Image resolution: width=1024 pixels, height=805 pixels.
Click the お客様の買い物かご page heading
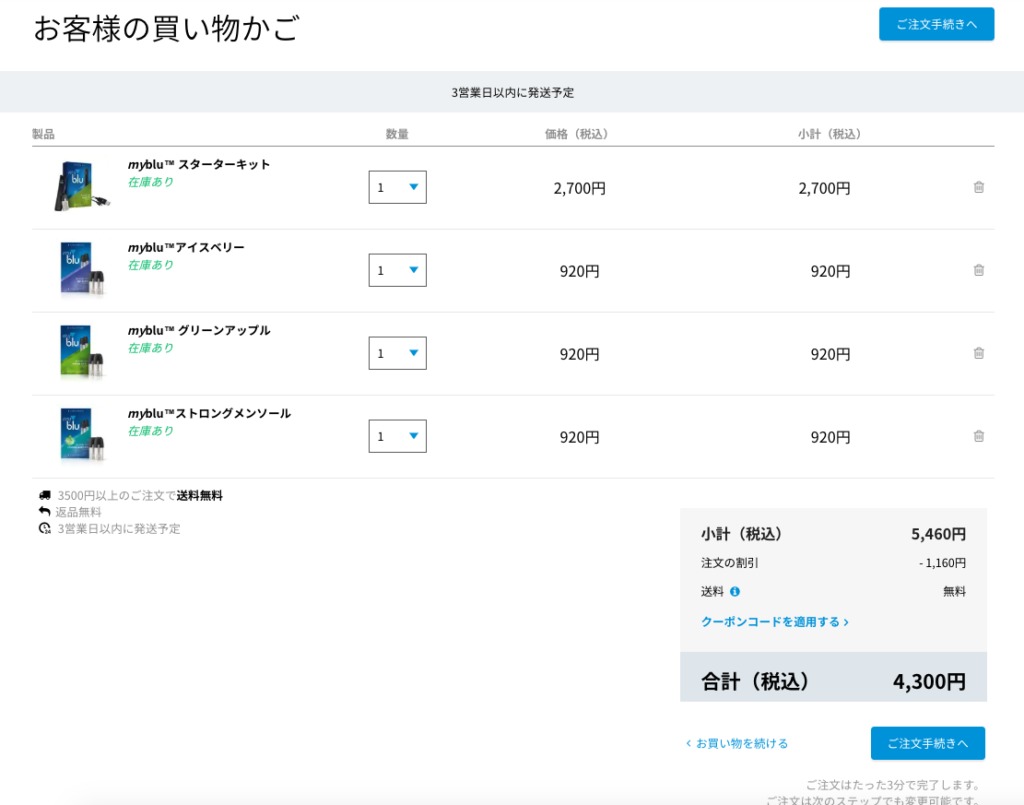coord(167,29)
